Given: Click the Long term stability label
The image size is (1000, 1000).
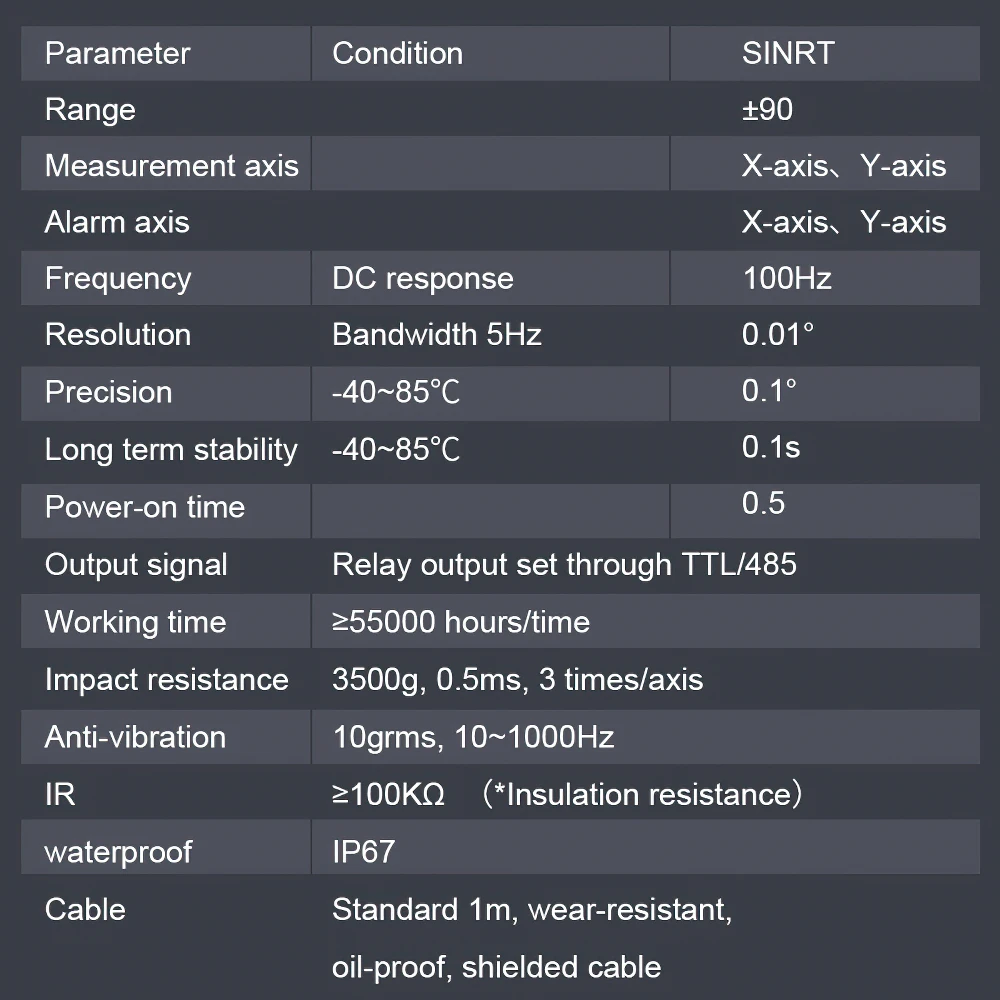Looking at the screenshot, I should click(x=171, y=450).
